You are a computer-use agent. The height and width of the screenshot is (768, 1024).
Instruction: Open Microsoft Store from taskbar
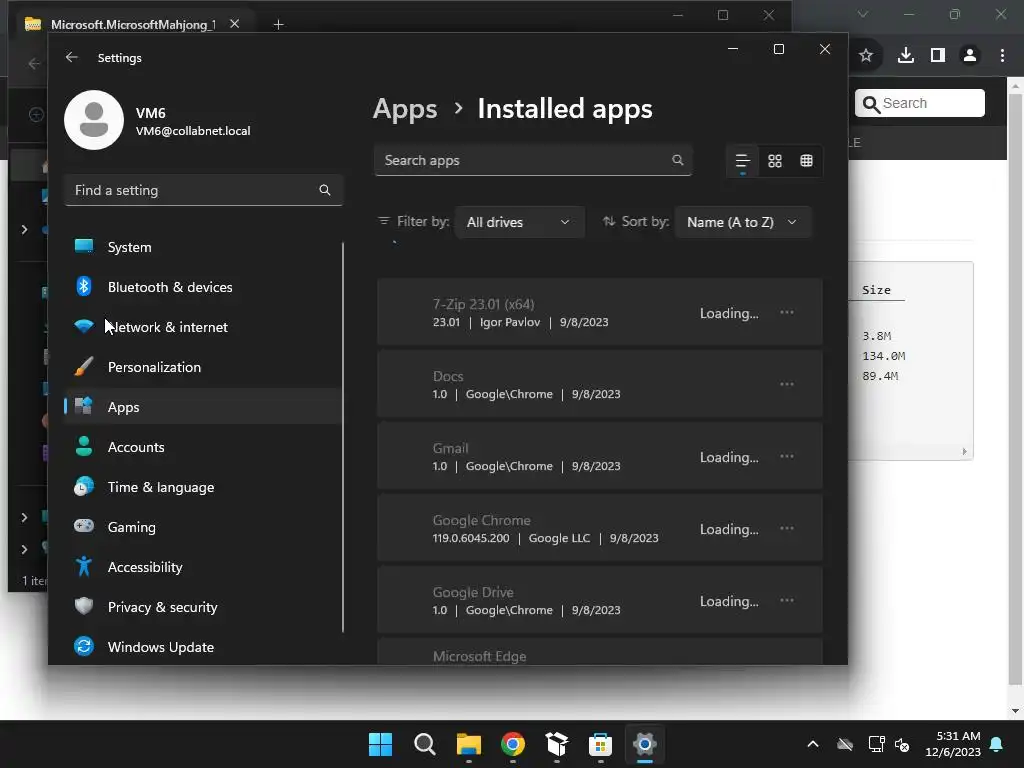point(600,744)
